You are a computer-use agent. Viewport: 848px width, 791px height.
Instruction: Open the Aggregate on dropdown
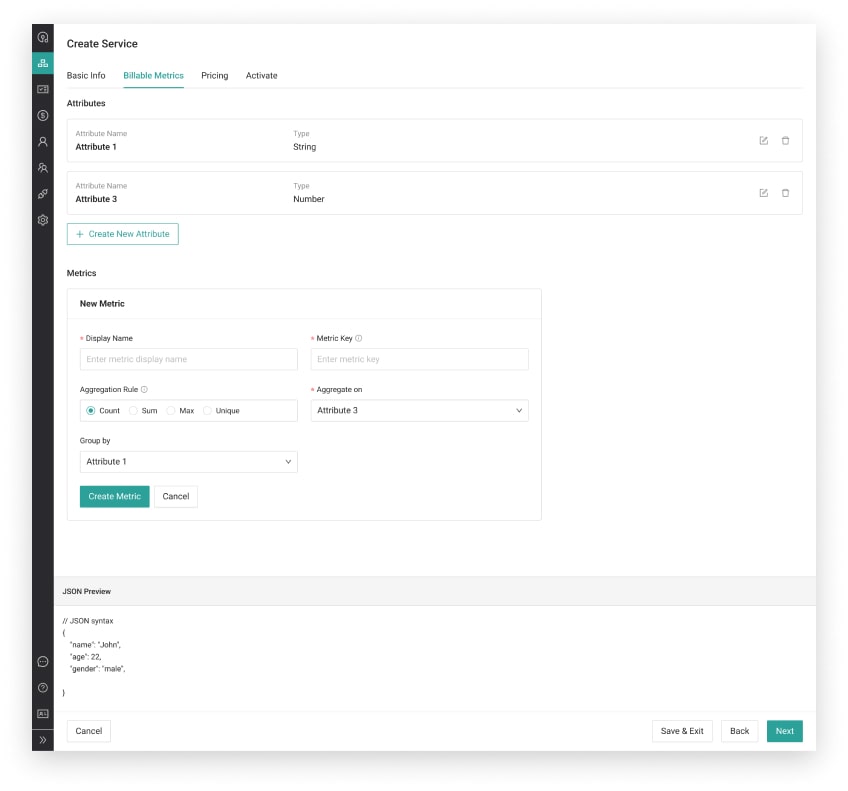[419, 411]
